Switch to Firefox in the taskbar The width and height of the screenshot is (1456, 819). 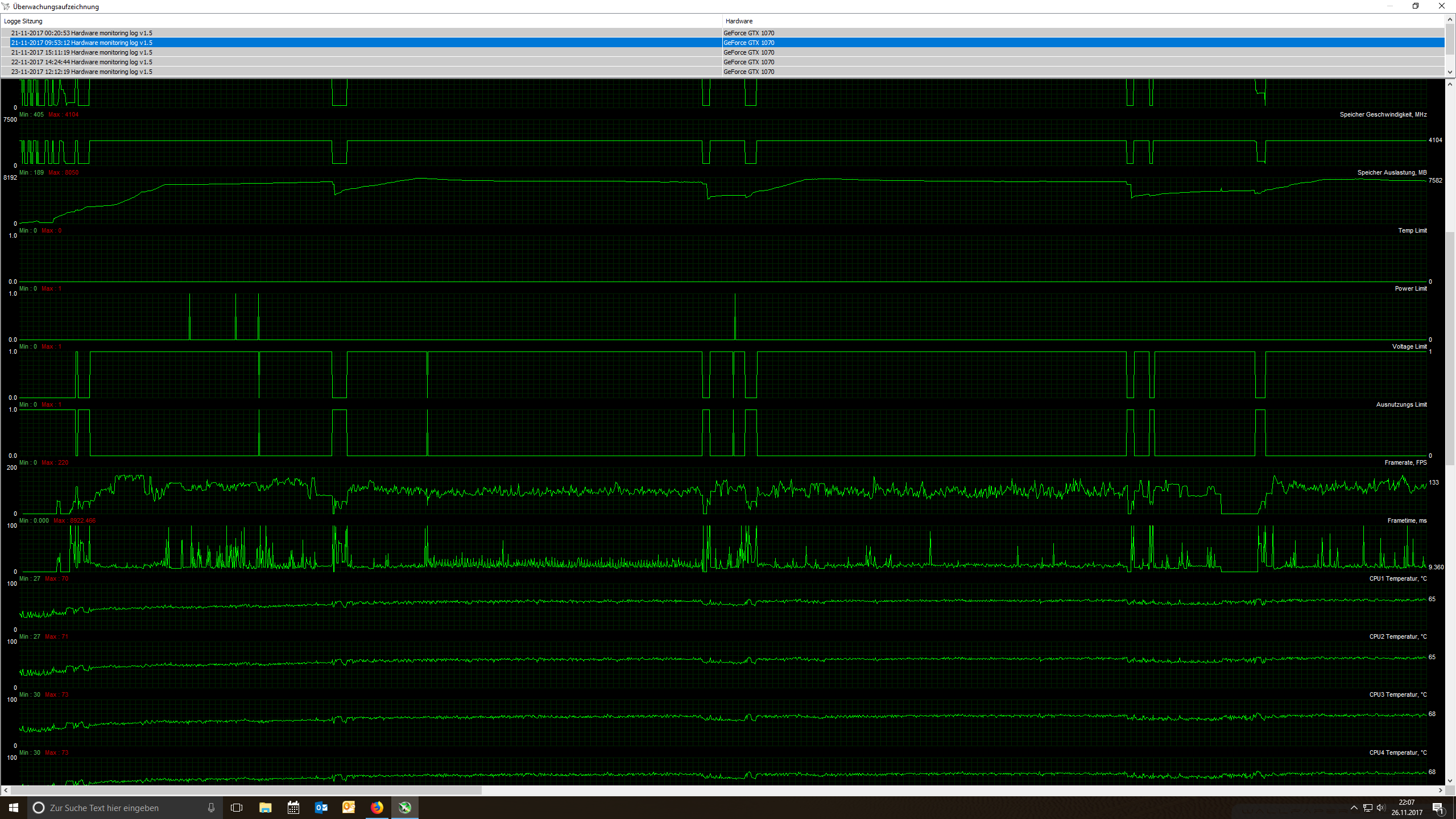(x=377, y=808)
